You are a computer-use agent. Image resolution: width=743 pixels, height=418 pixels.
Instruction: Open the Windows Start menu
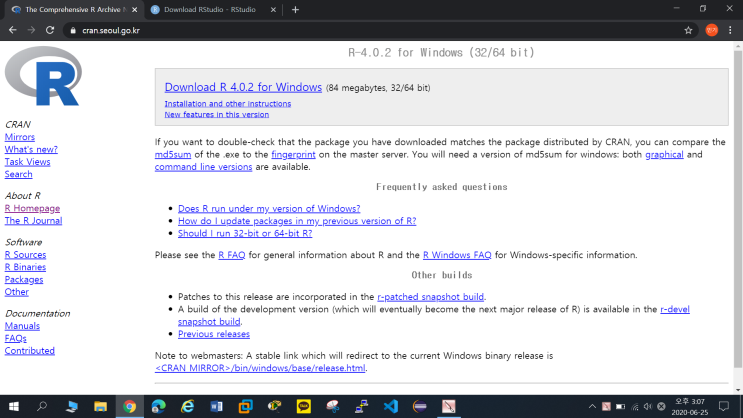tap(14, 406)
